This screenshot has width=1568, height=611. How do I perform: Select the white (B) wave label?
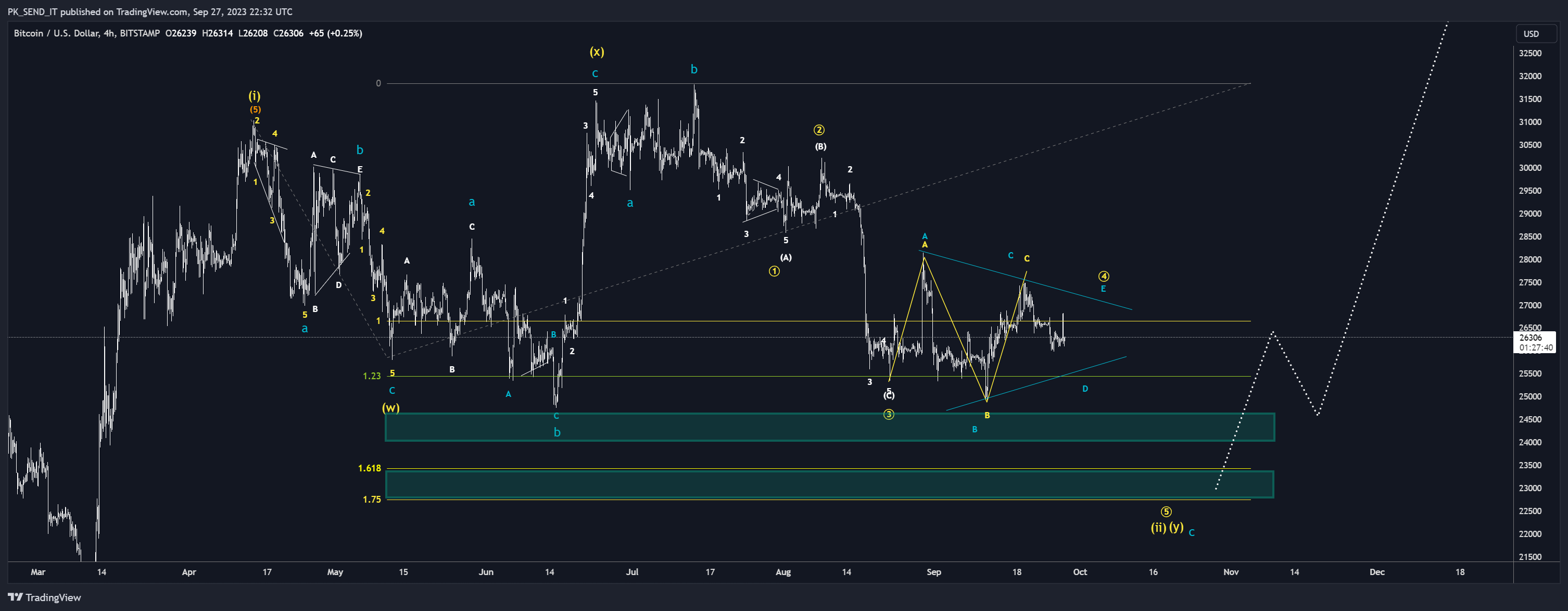point(820,146)
